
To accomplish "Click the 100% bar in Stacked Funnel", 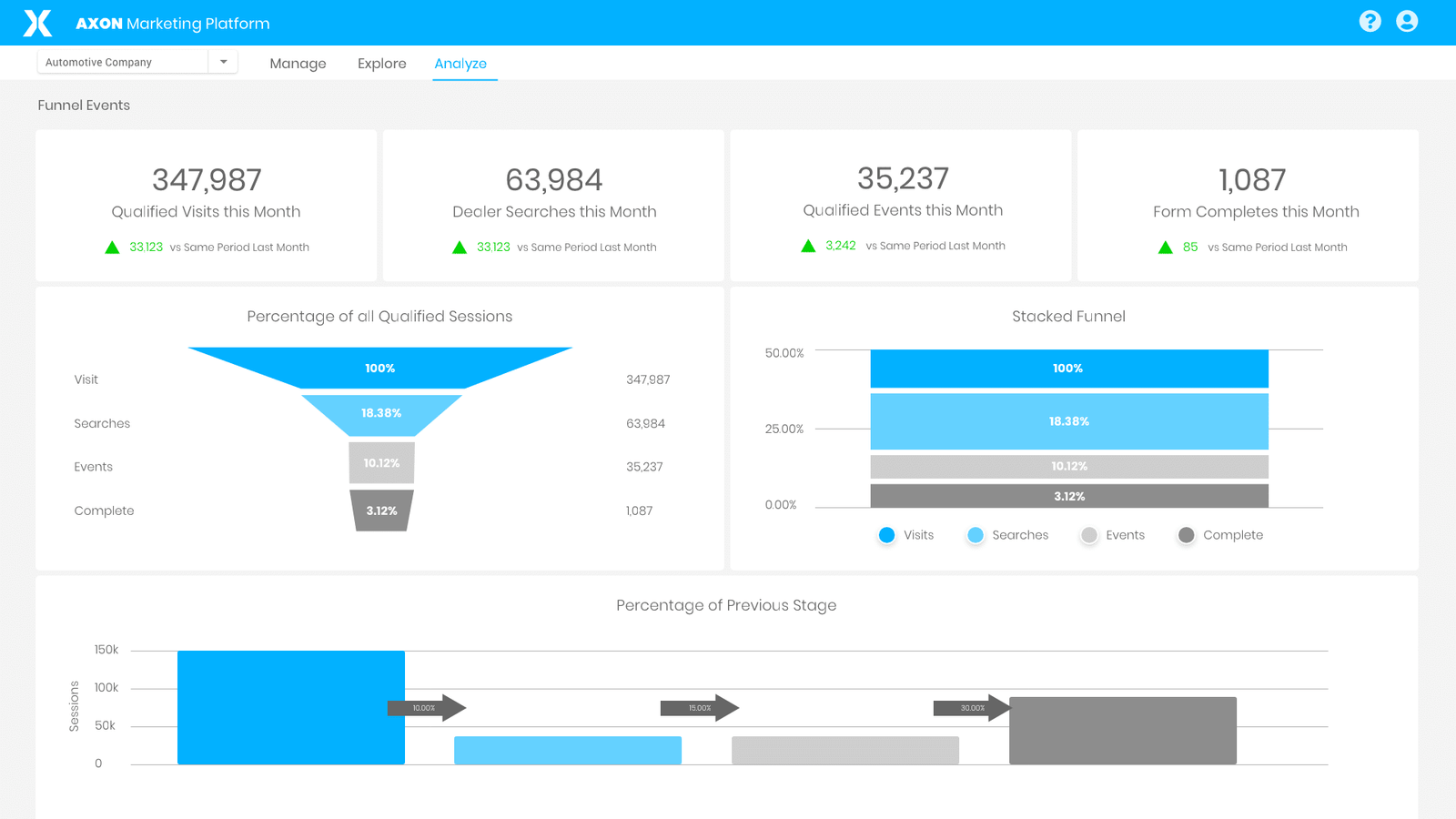I will pyautogui.click(x=1068, y=369).
